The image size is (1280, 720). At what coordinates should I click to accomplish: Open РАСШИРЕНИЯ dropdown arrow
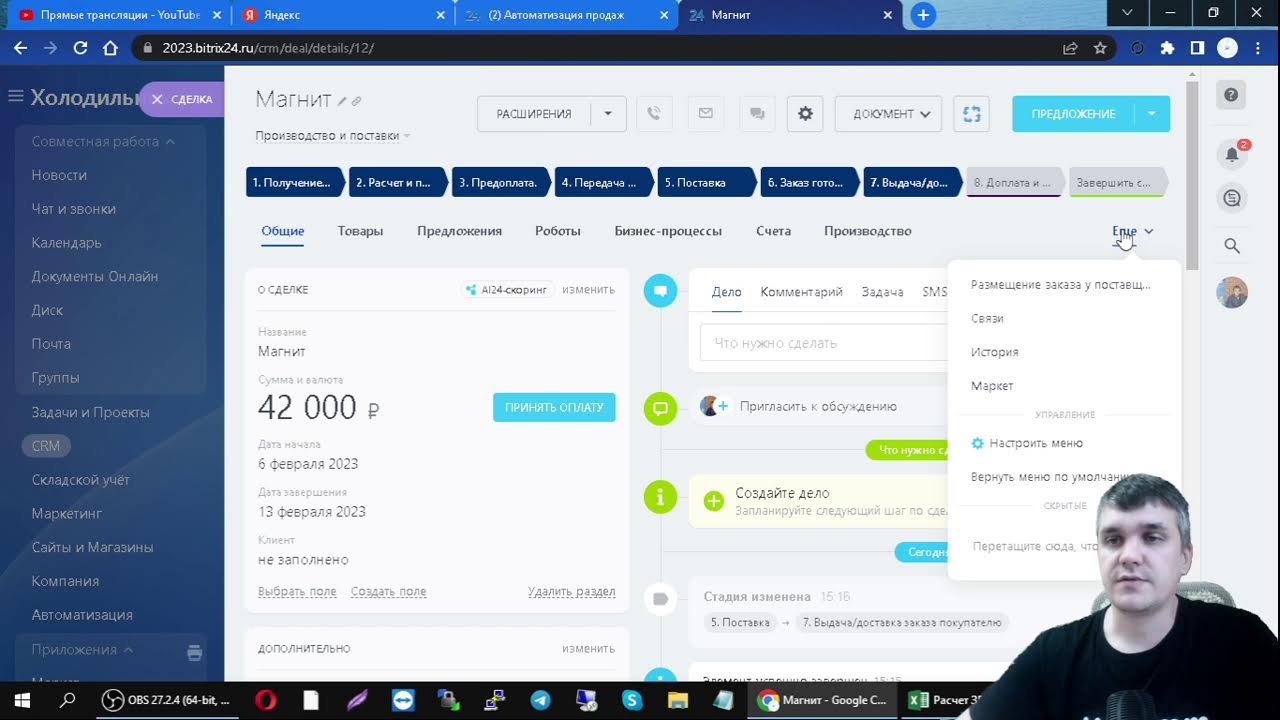click(608, 114)
